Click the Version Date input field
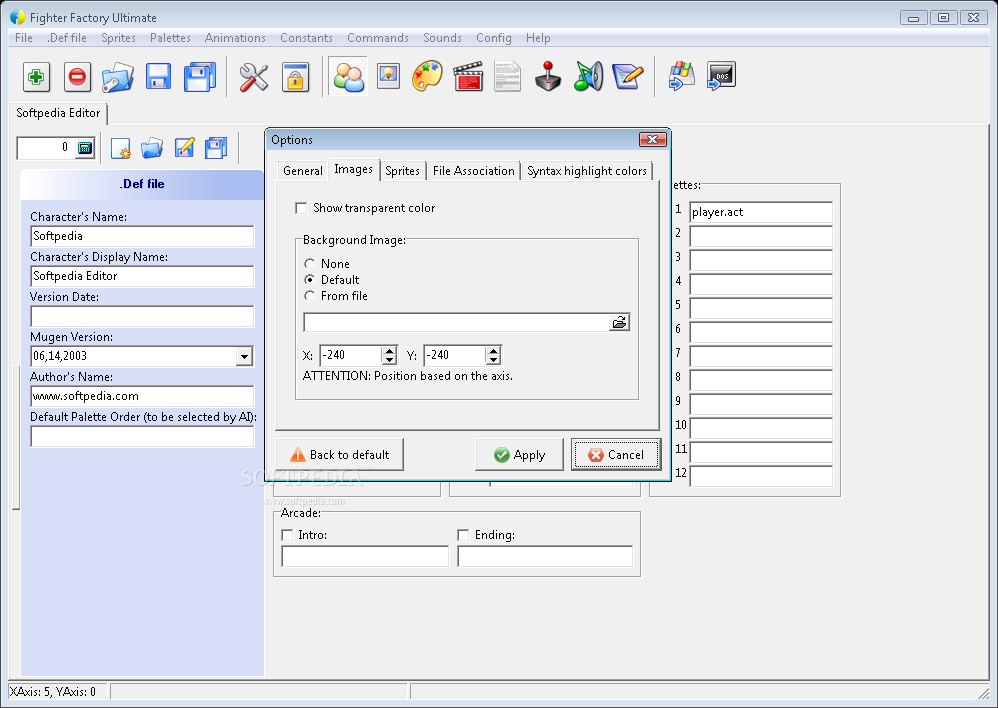Image resolution: width=998 pixels, height=708 pixels. [142, 316]
